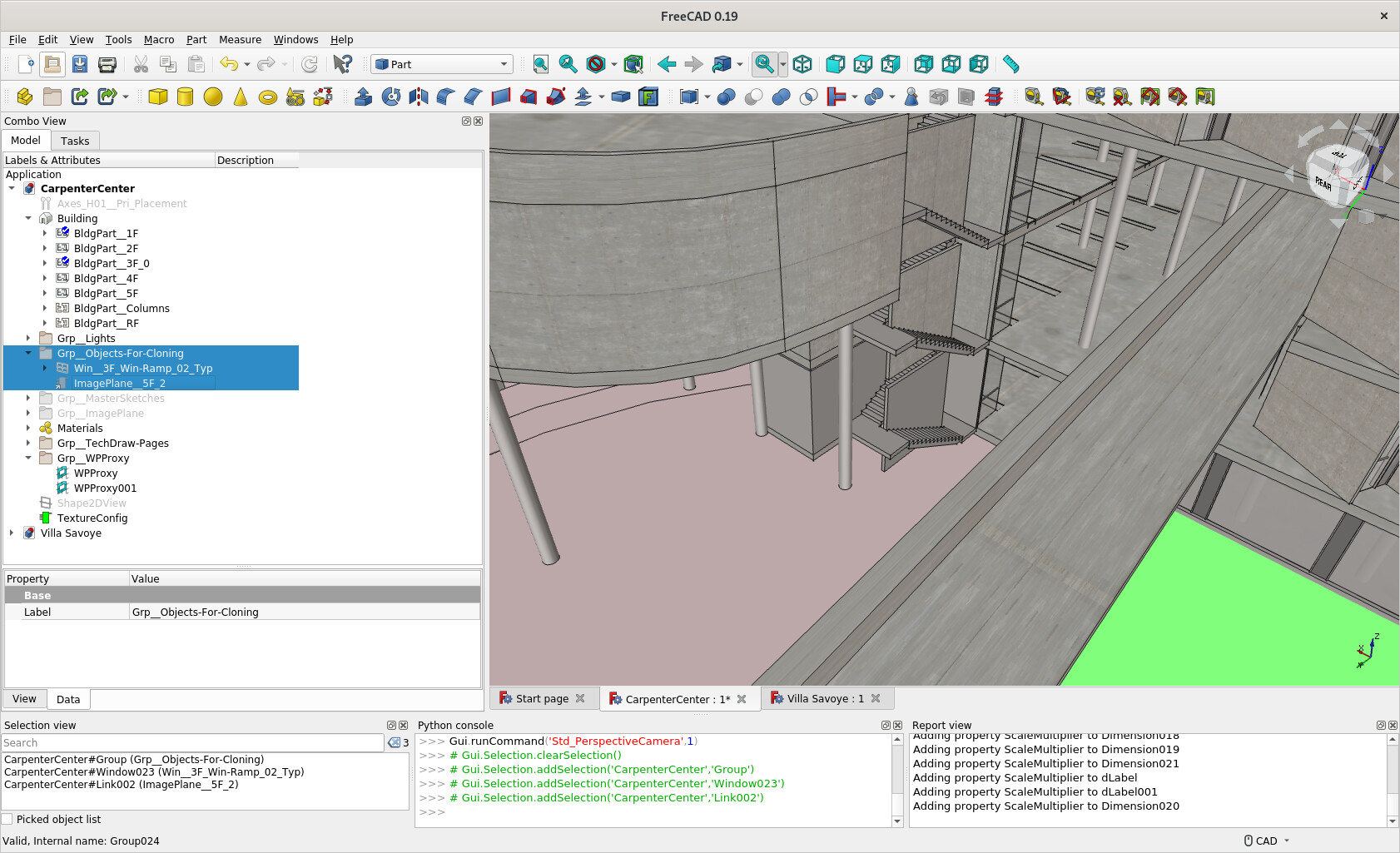Expand the BldgPart__1F tree node
The height and width of the screenshot is (853, 1400).
pyautogui.click(x=45, y=233)
